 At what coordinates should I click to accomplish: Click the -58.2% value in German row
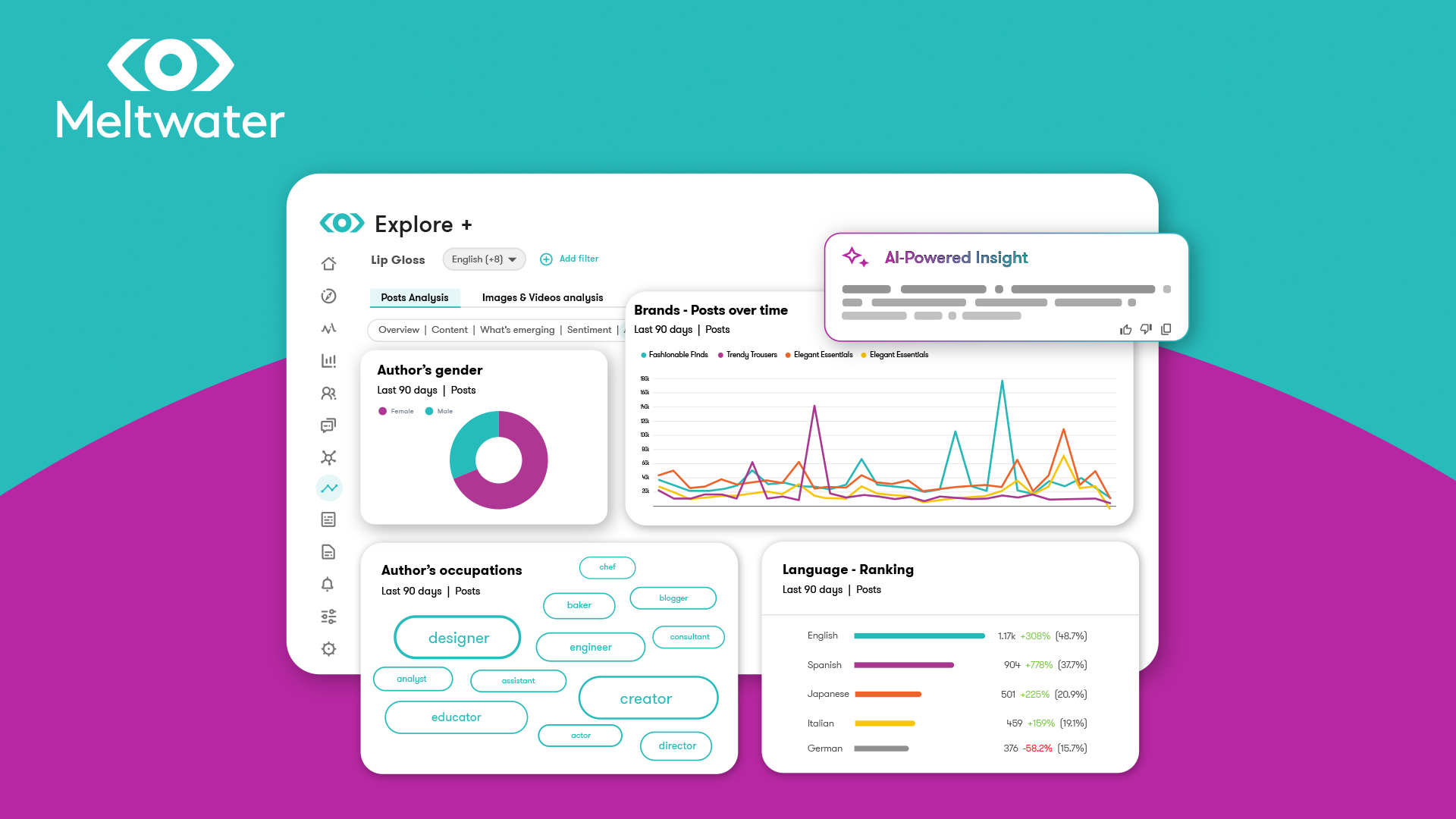tap(1037, 748)
